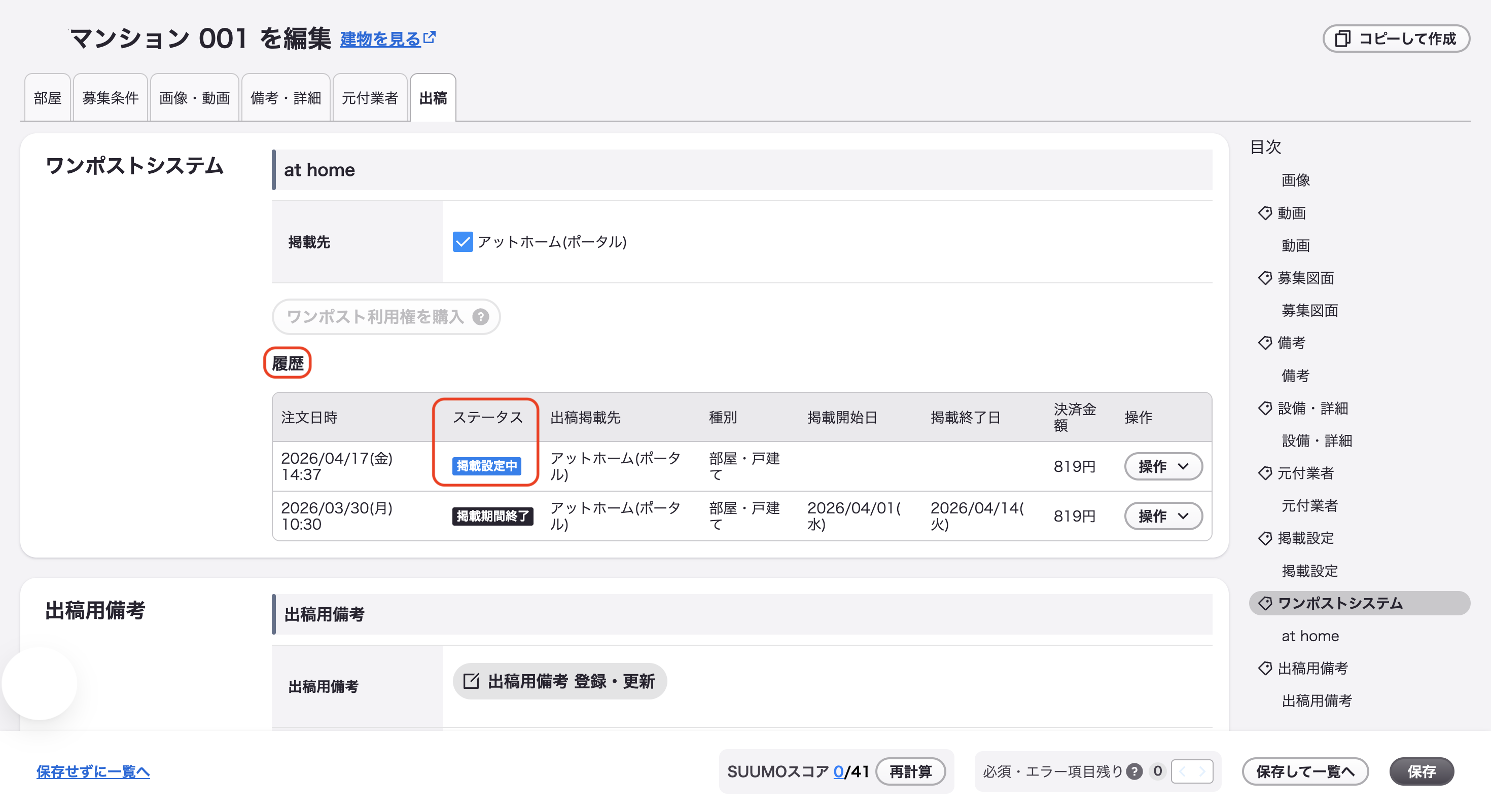Go to next error item arrow

pos(1202,771)
